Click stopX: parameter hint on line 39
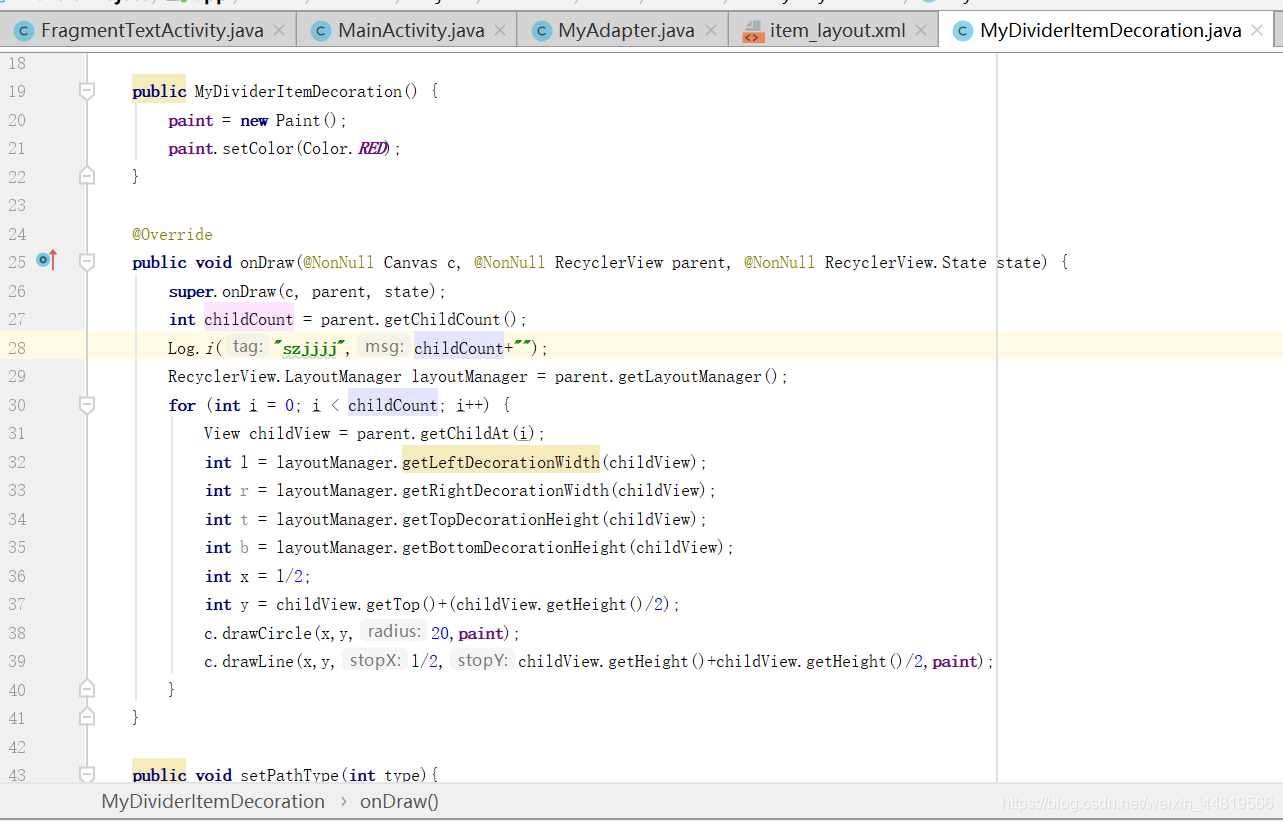 tap(375, 660)
